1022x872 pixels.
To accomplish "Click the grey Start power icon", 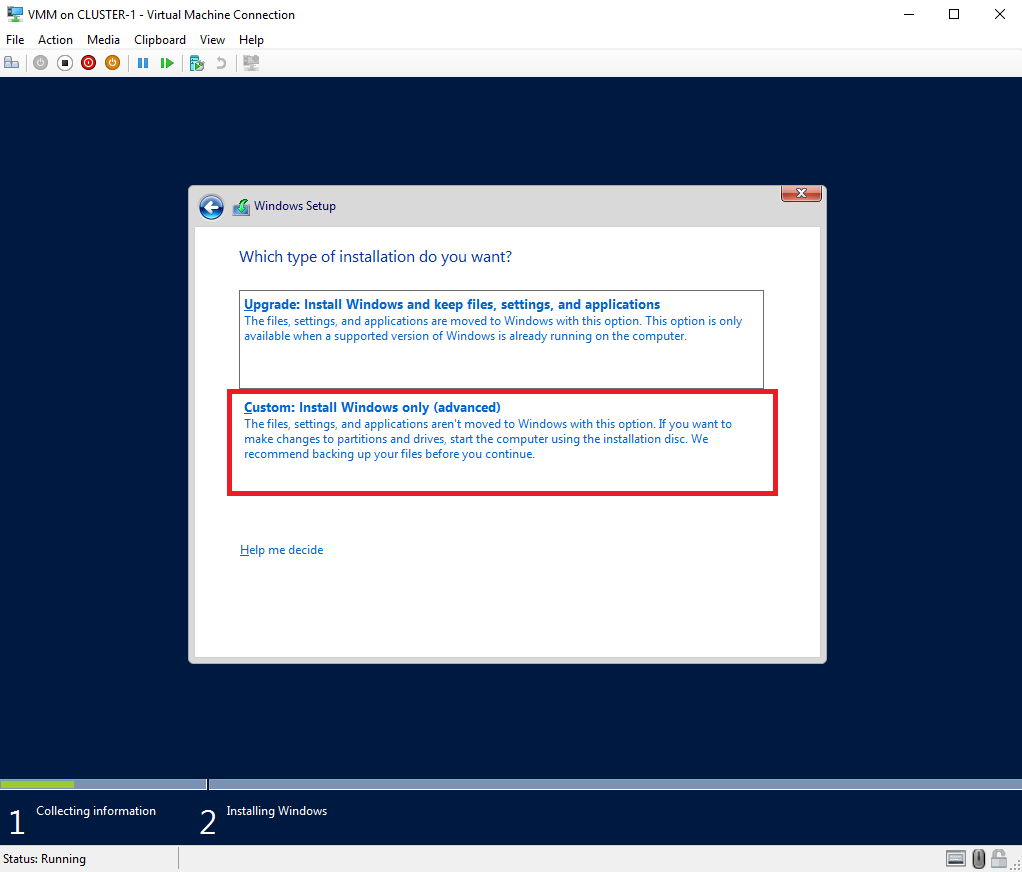I will coord(40,63).
